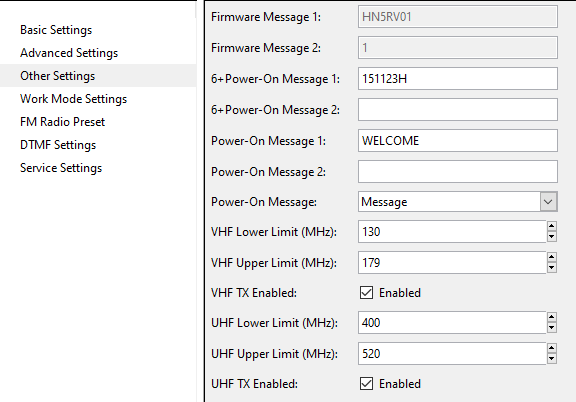Select Work Mode Settings
The height and width of the screenshot is (402, 576).
pos(73,99)
